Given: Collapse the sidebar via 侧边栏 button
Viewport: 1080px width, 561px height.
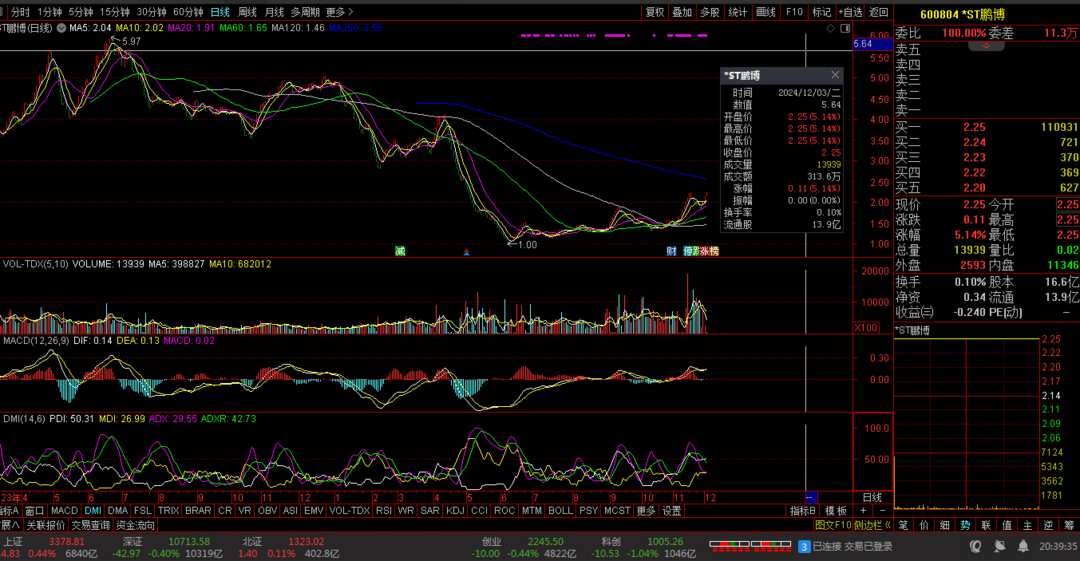Looking at the screenshot, I should point(873,525).
